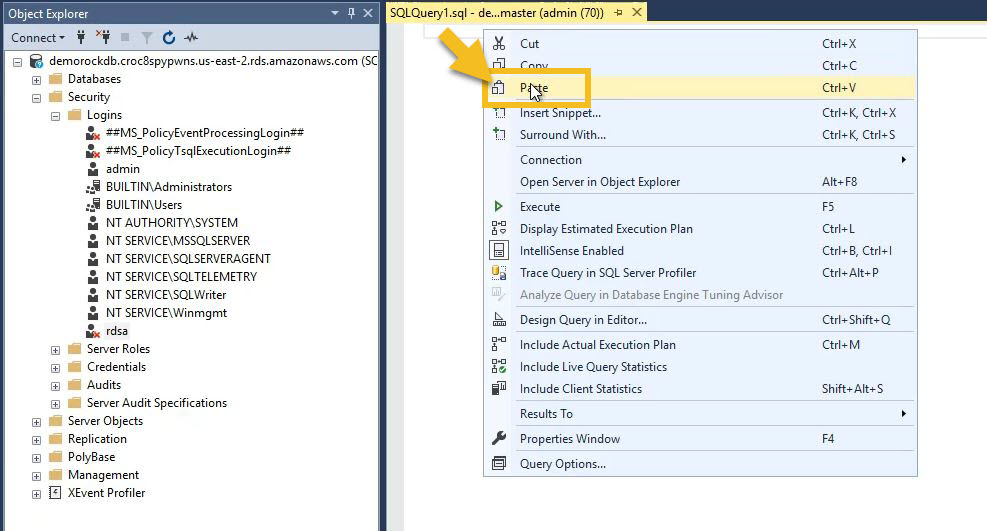Select NT SERVICE\SQLTELEMETRY login
The height and width of the screenshot is (531, 987).
pos(181,277)
